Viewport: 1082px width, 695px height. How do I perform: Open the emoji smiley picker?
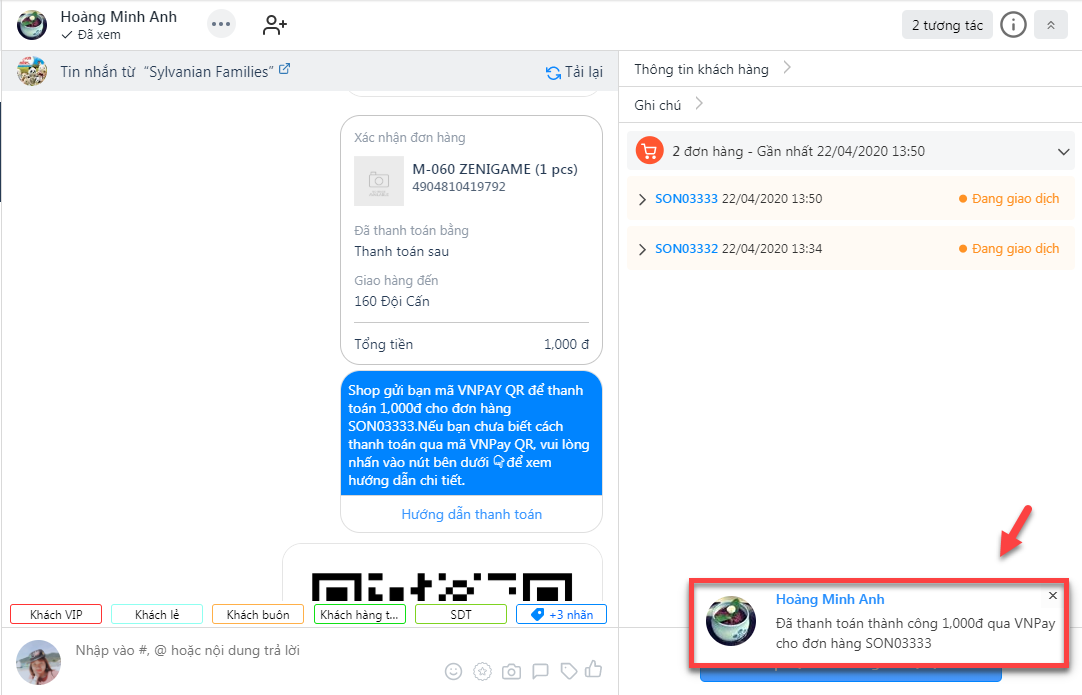click(x=453, y=671)
